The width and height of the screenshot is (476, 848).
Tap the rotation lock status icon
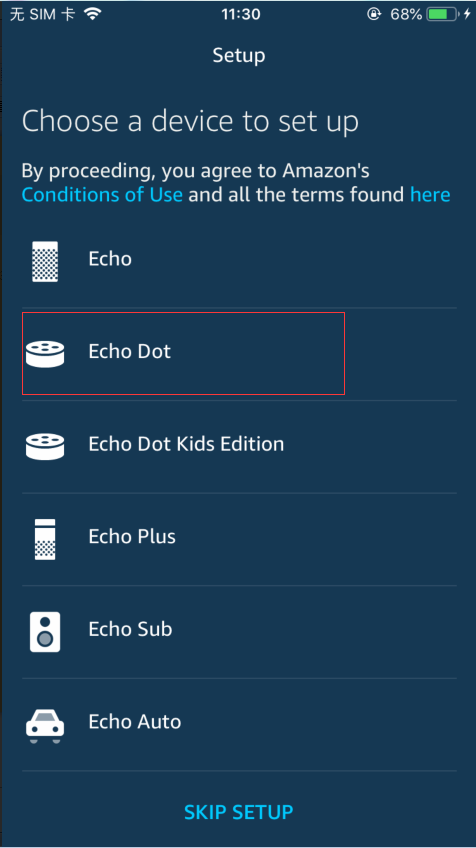374,14
